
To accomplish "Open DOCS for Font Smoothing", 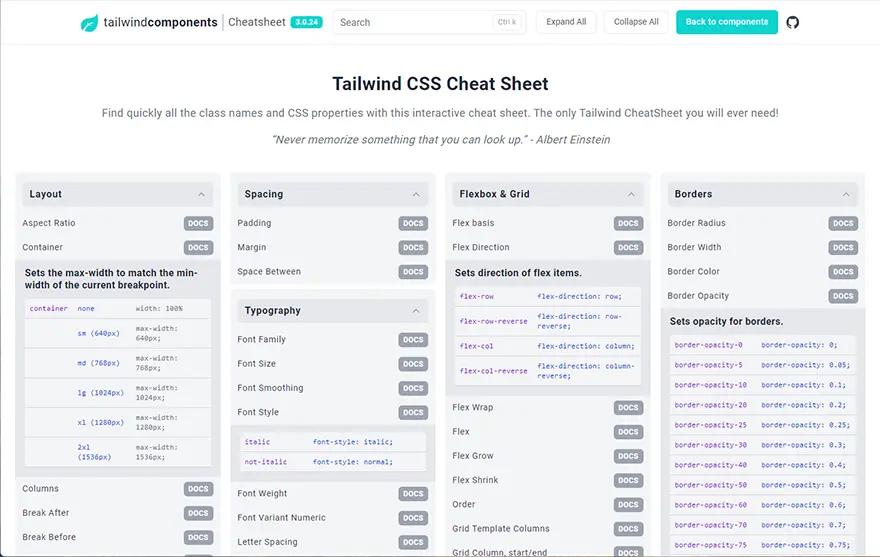I will 413,388.
